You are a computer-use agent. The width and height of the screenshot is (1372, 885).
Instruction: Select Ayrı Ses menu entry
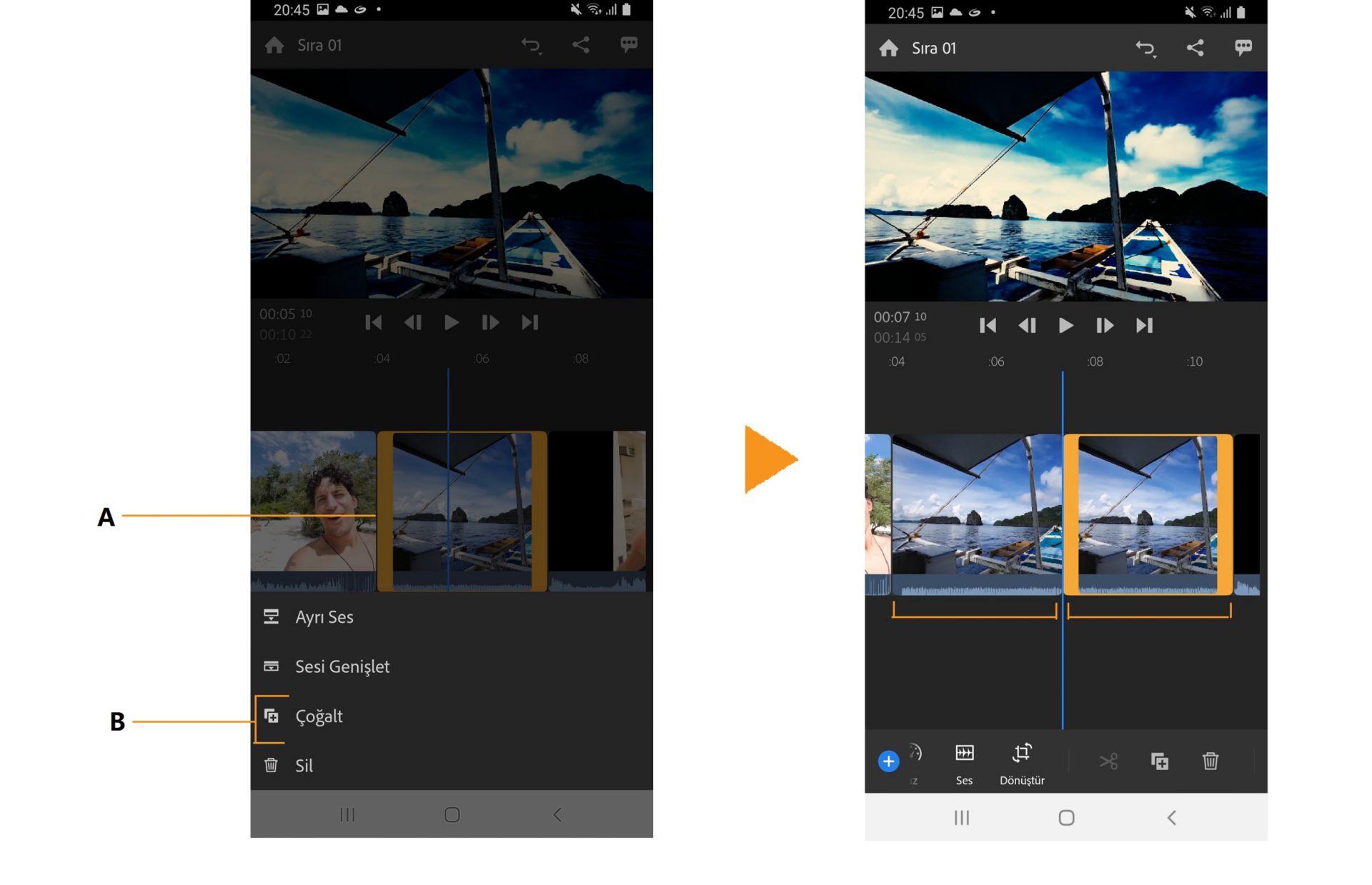pyautogui.click(x=324, y=617)
